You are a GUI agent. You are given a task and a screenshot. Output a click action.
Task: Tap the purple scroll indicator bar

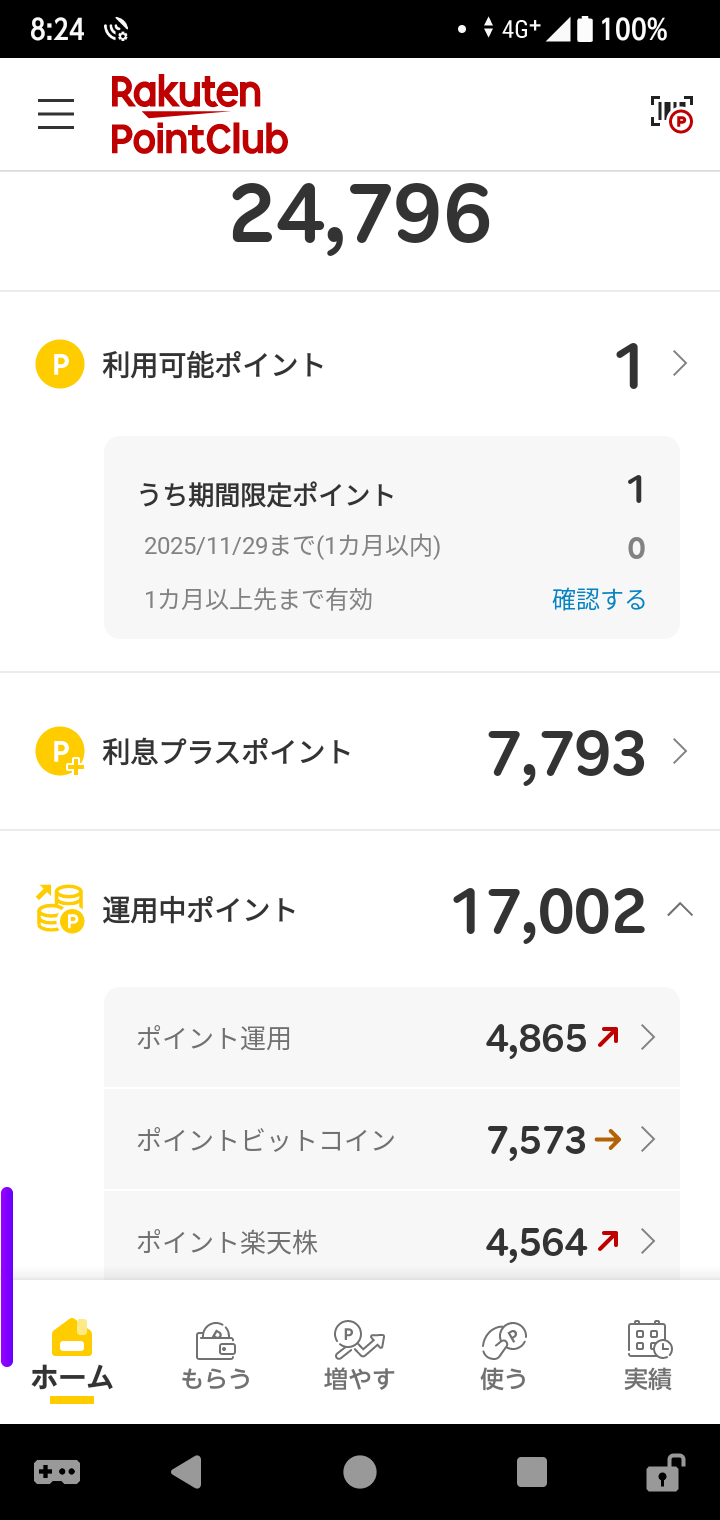pyautogui.click(x=7, y=1275)
